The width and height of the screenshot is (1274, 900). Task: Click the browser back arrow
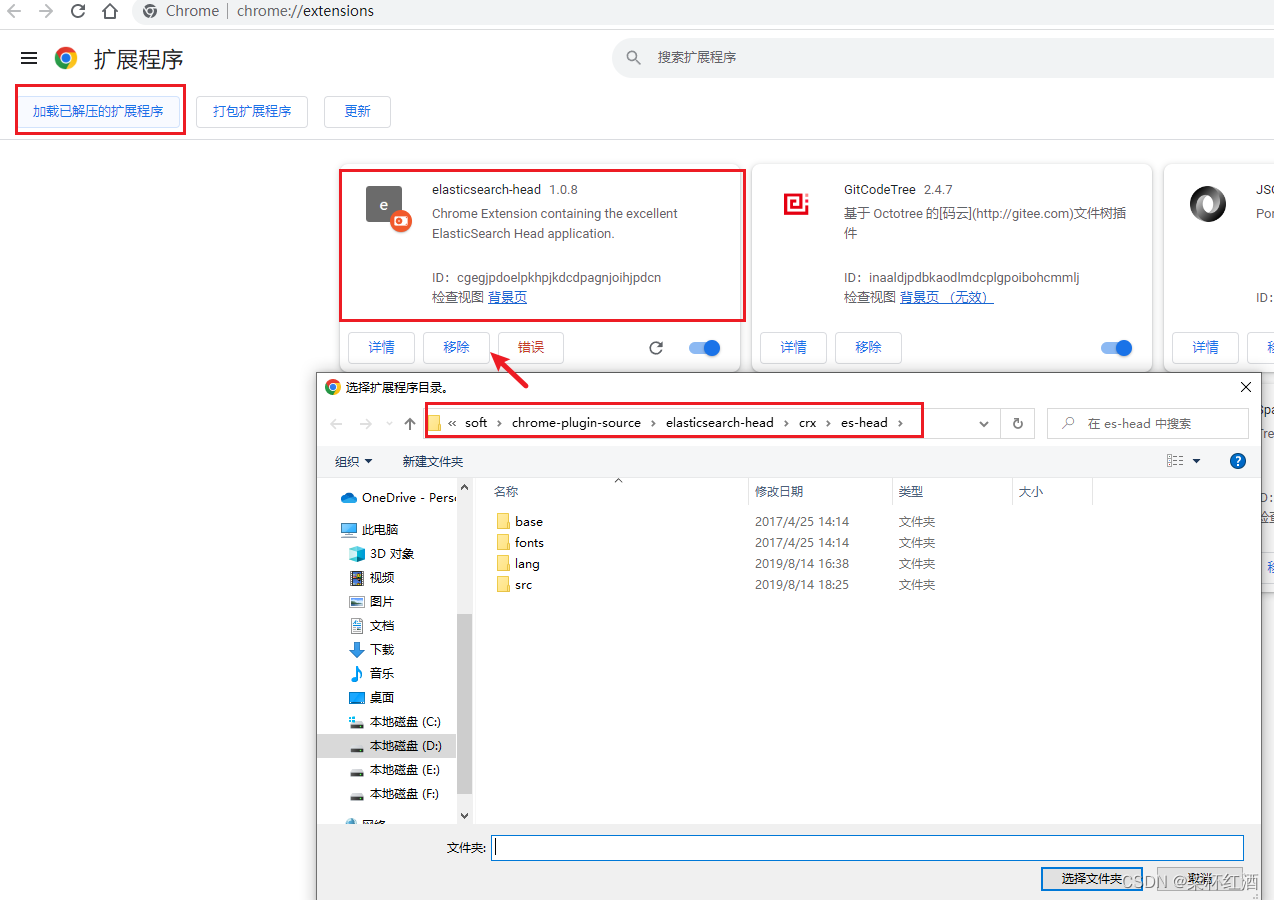[14, 12]
